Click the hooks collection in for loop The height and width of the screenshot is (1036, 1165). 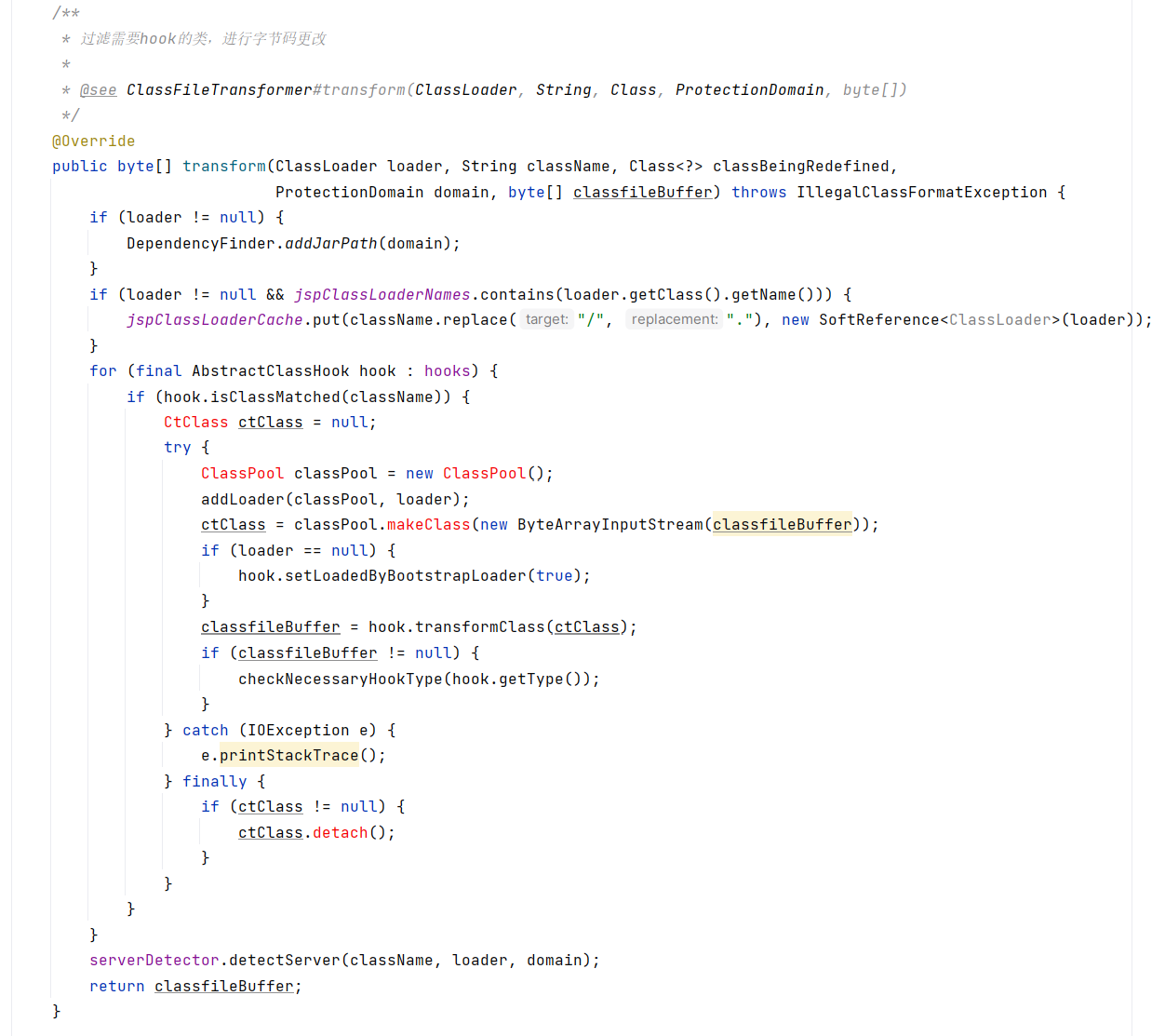coord(448,370)
